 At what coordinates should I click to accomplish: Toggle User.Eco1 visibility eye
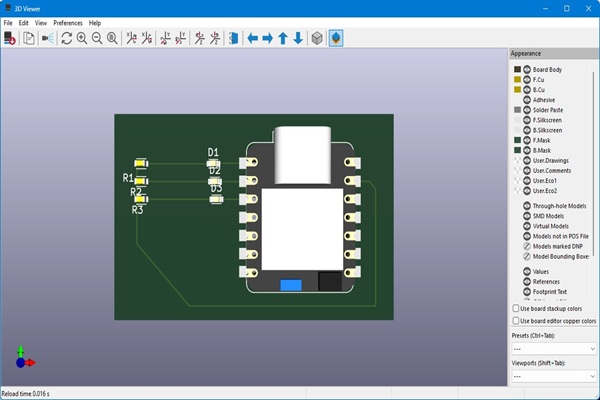(527, 181)
